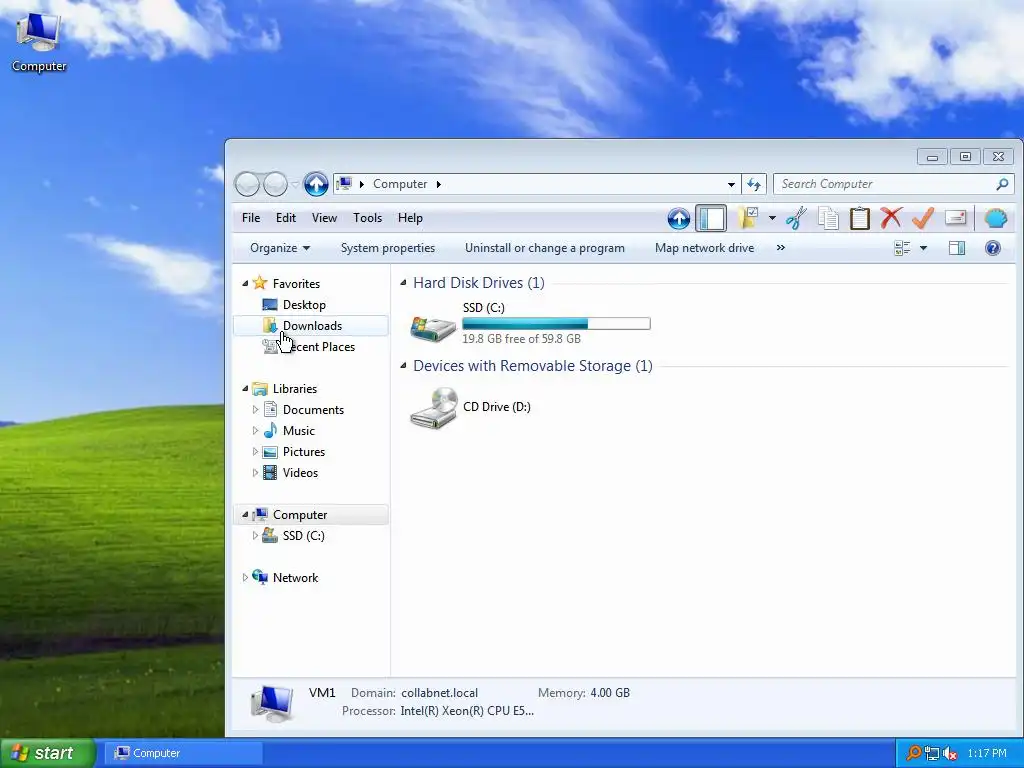Click the Cut scissors icon
1024x768 pixels.
796,218
